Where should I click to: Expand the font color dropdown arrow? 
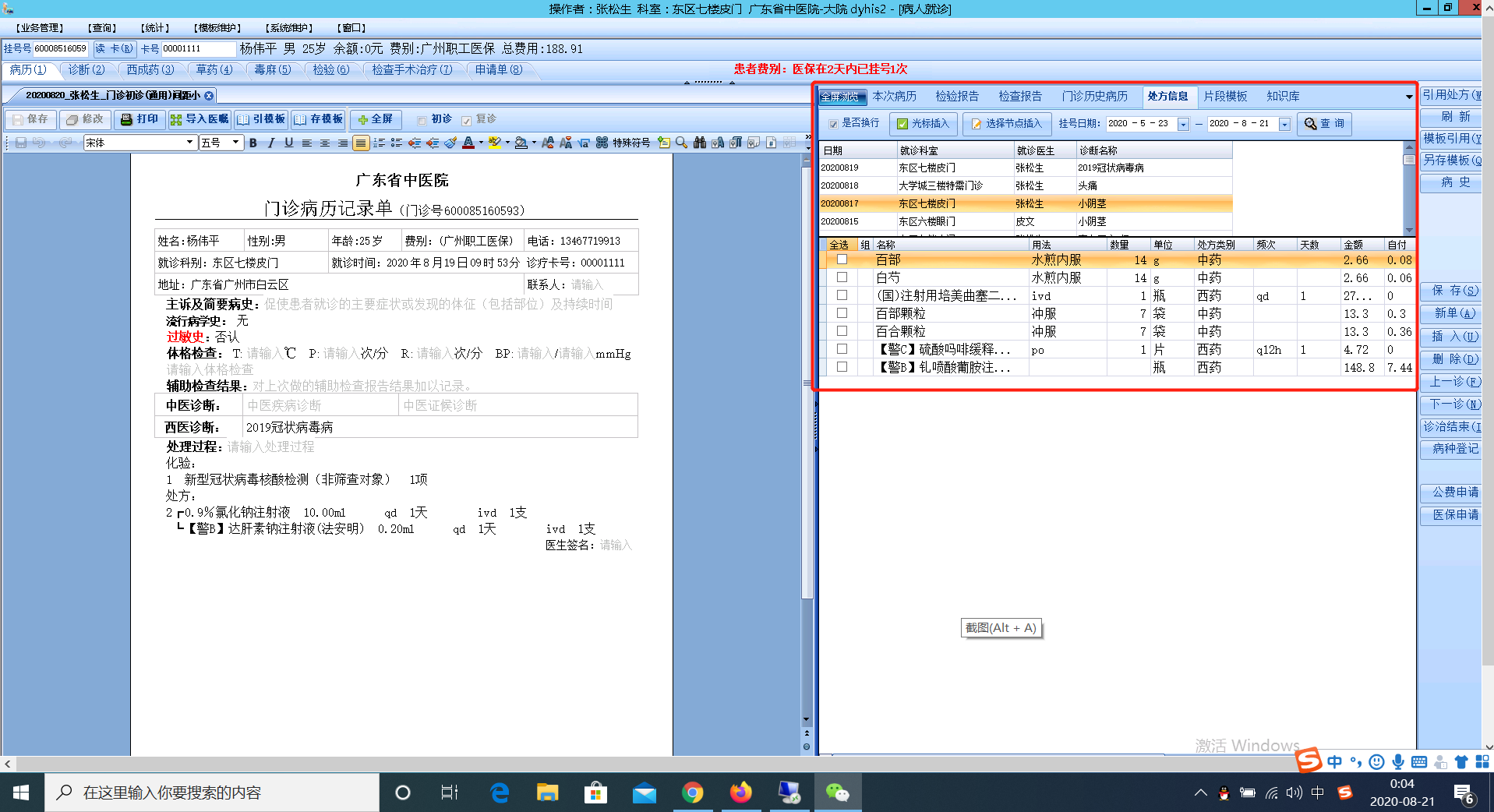(481, 143)
